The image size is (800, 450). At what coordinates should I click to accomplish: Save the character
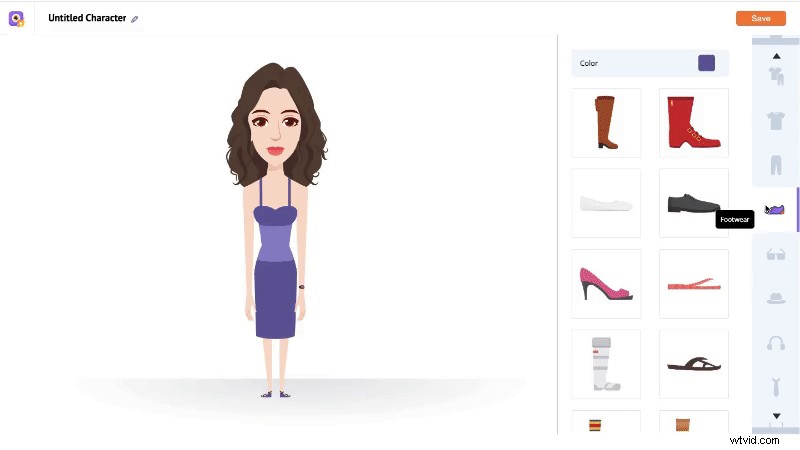point(760,18)
